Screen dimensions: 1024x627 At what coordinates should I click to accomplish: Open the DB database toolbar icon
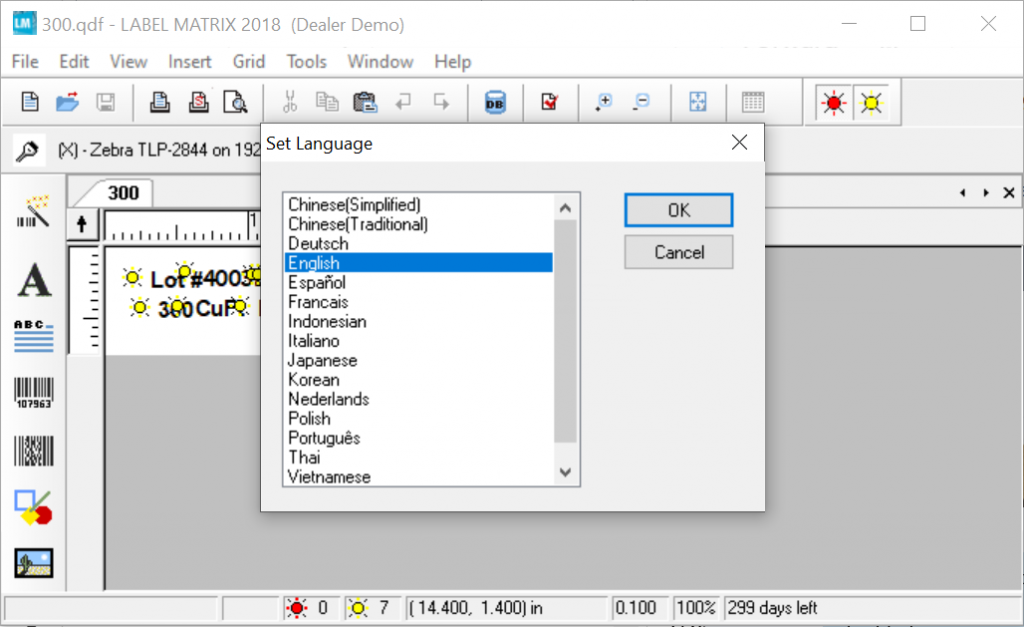pos(495,103)
